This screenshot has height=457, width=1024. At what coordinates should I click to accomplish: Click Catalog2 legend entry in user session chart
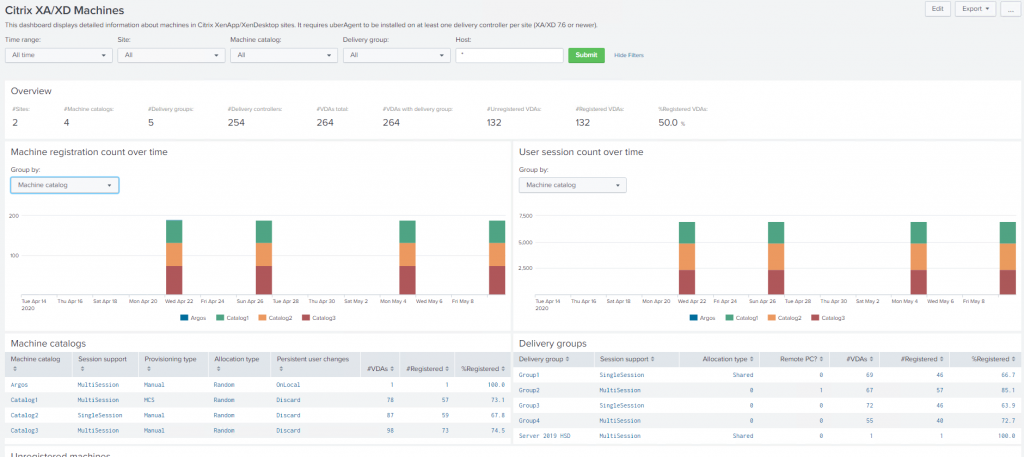785,318
